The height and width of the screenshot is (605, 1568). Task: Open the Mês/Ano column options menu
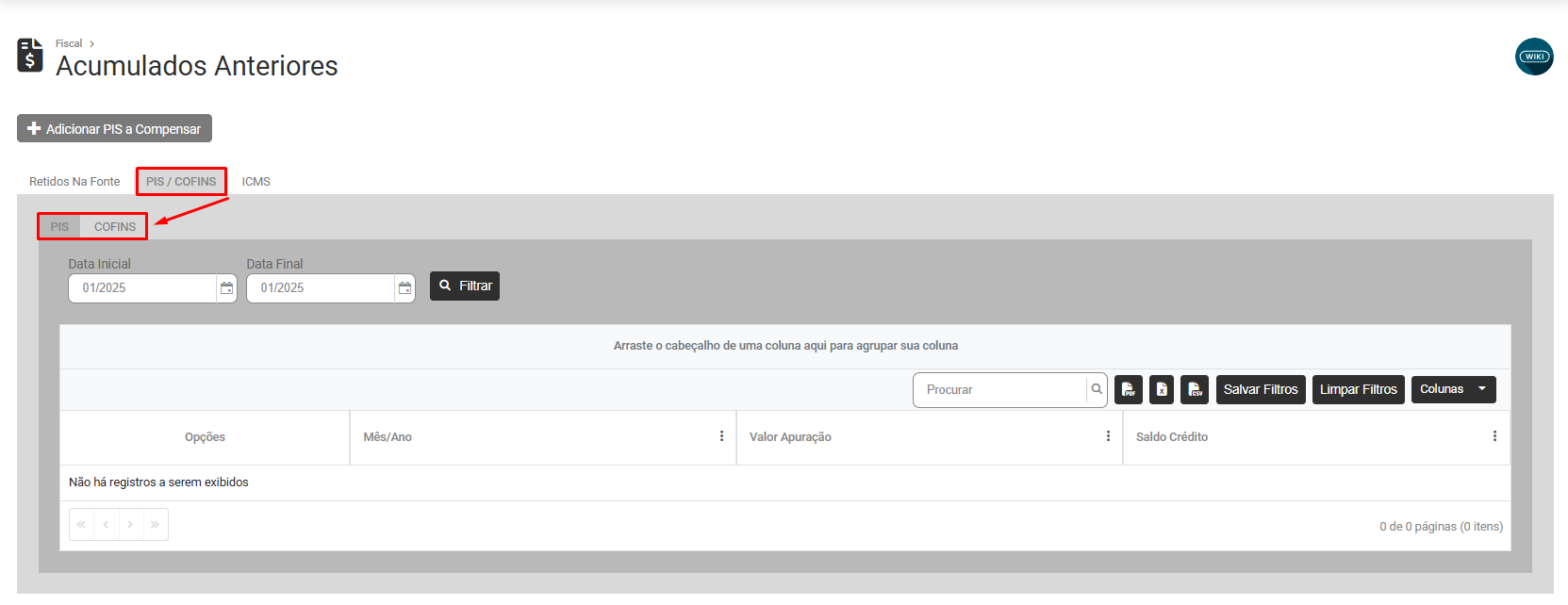click(x=721, y=436)
